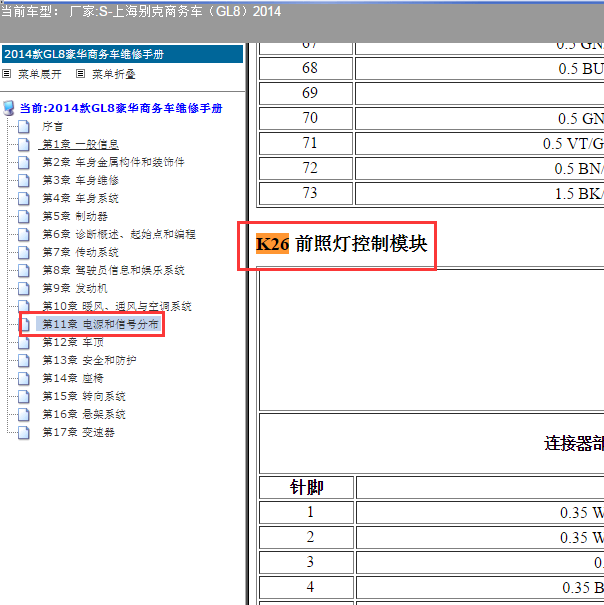Click pin number 69 table cell
This screenshot has width=604, height=605.
(x=306, y=93)
